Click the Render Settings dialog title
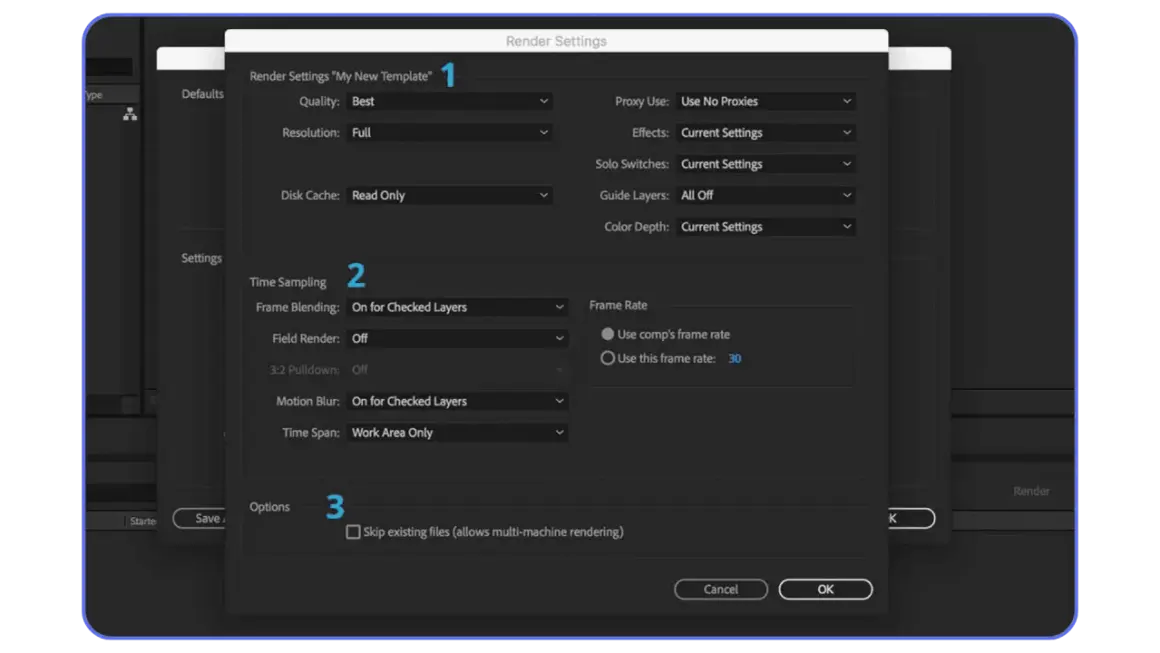This screenshot has height=653, width=1160. (x=556, y=41)
